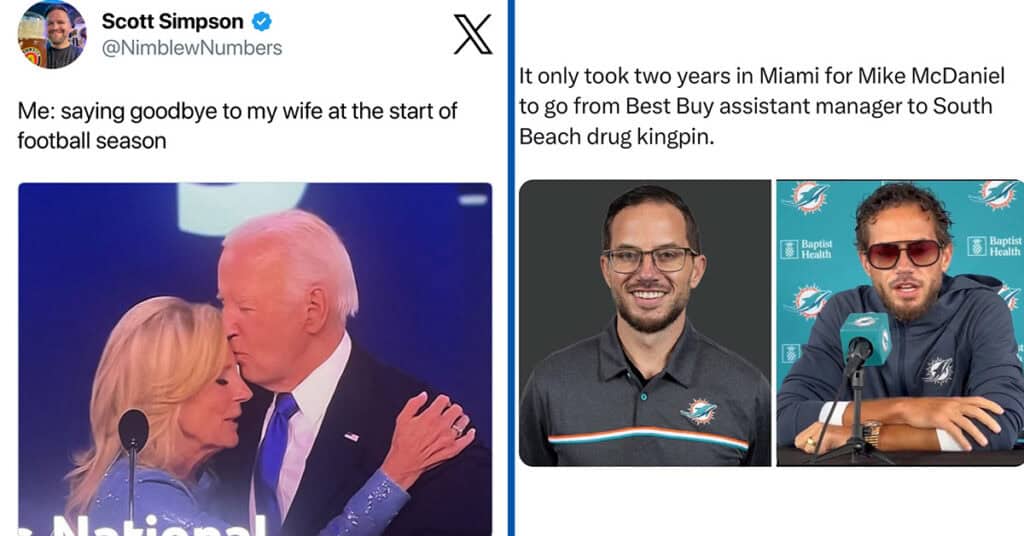Image resolution: width=1024 pixels, height=536 pixels.
Task: Select the "saying goodbye to my wife" tweet text
Action: (x=237, y=125)
